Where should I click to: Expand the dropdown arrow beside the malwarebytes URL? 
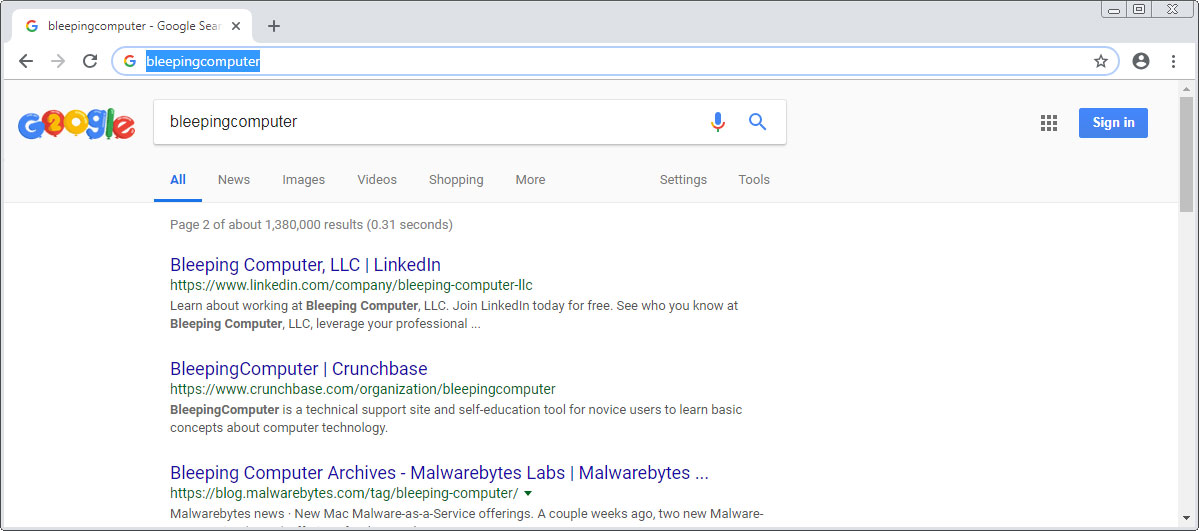[x=528, y=493]
